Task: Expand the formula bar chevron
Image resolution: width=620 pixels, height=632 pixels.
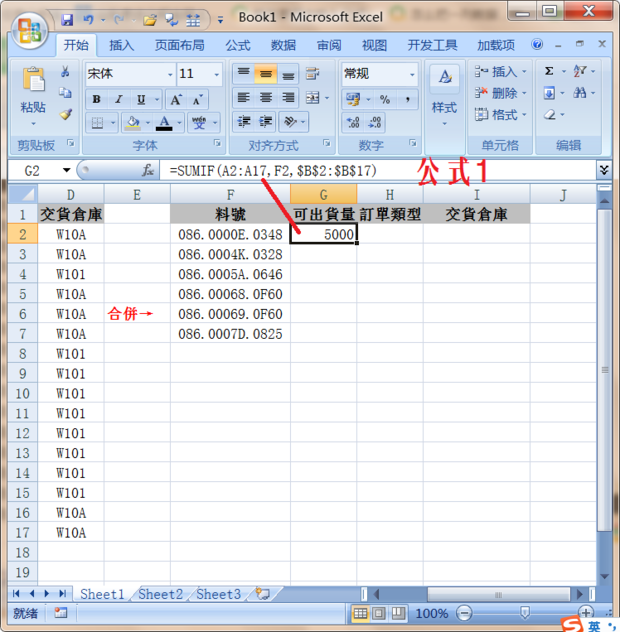Action: coord(604,170)
